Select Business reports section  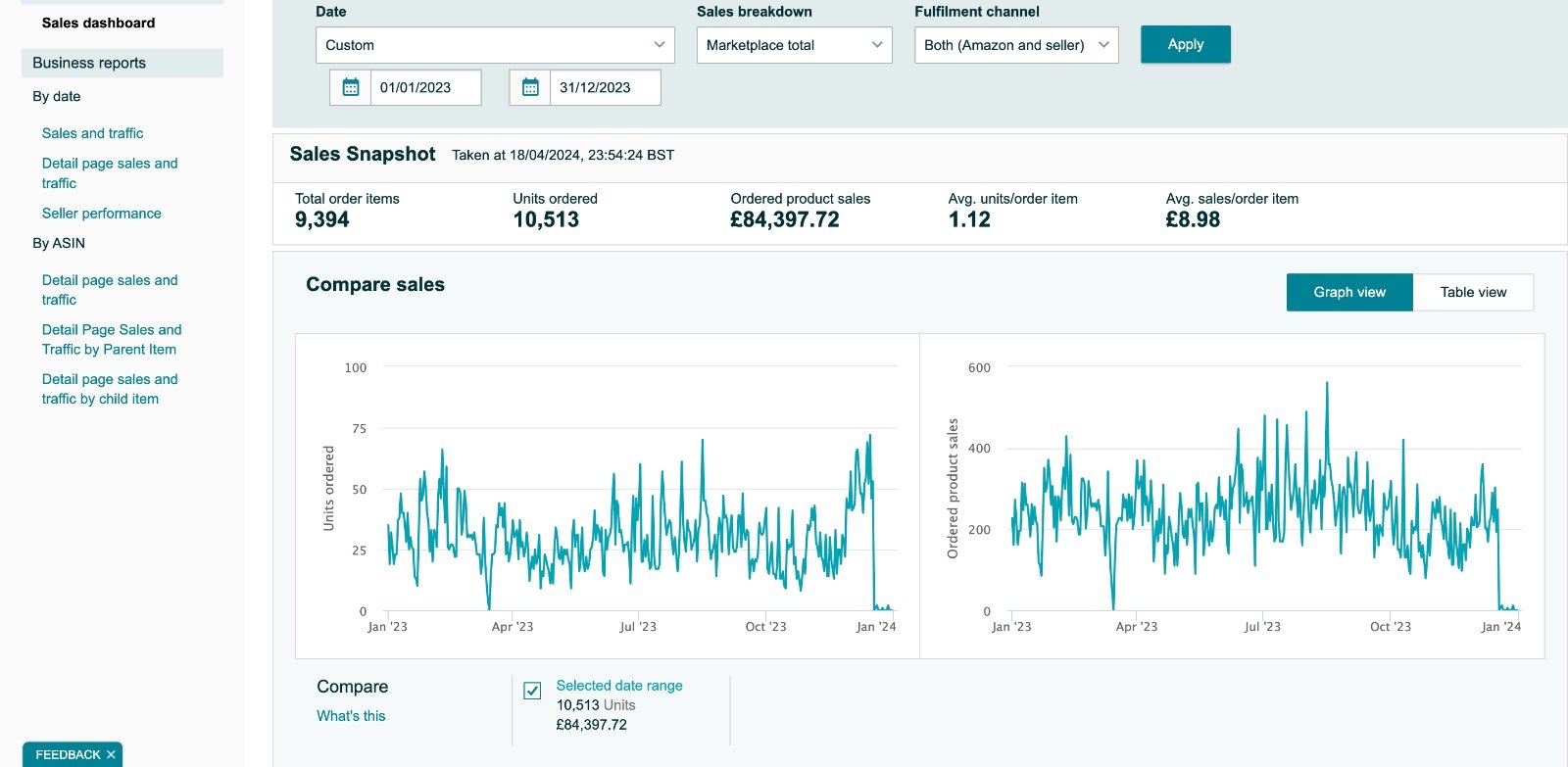pyautogui.click(x=122, y=63)
